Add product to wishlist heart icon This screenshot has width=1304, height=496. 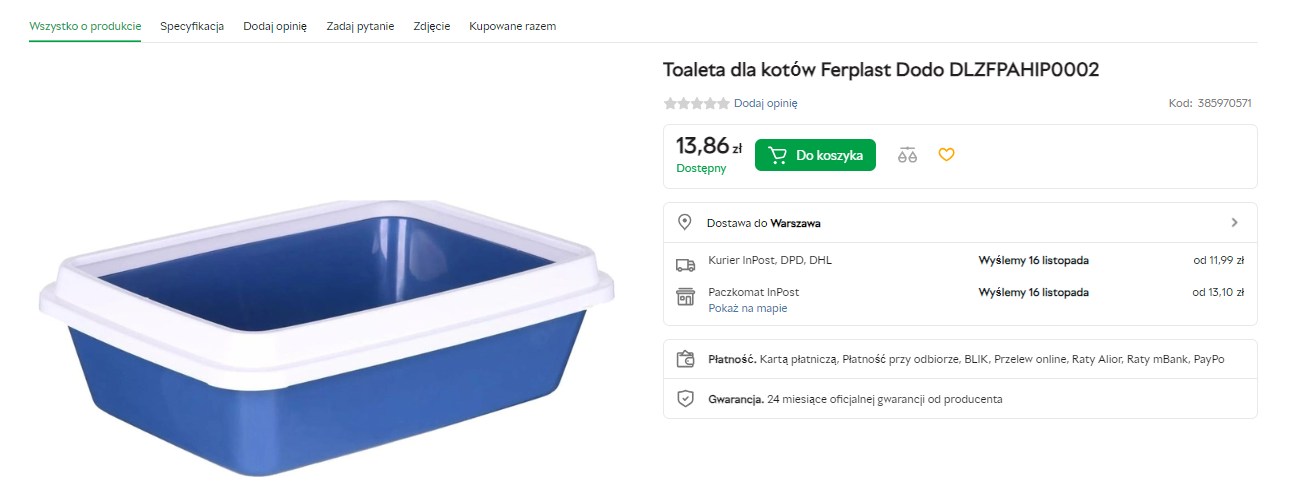[x=946, y=155]
